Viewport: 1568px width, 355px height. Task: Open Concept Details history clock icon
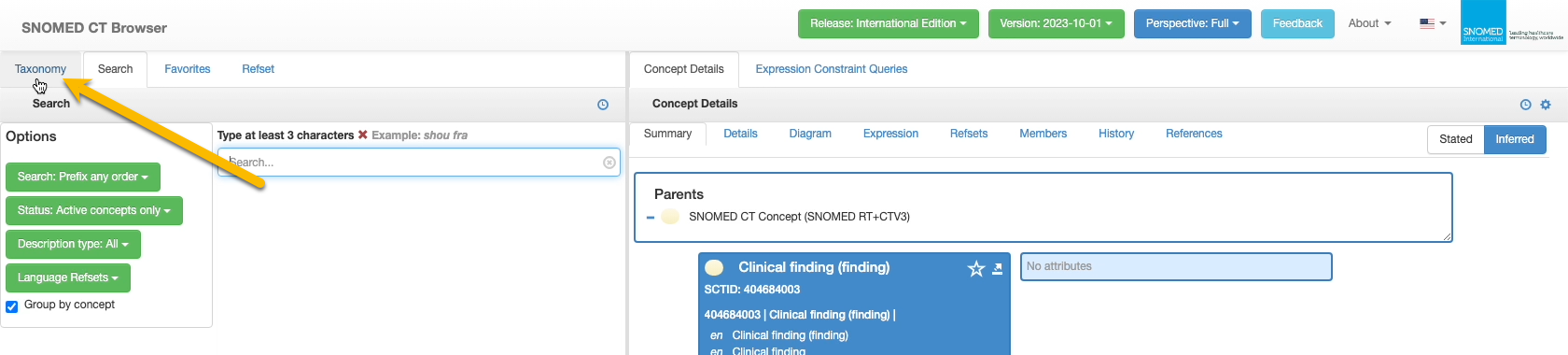[x=1525, y=105]
